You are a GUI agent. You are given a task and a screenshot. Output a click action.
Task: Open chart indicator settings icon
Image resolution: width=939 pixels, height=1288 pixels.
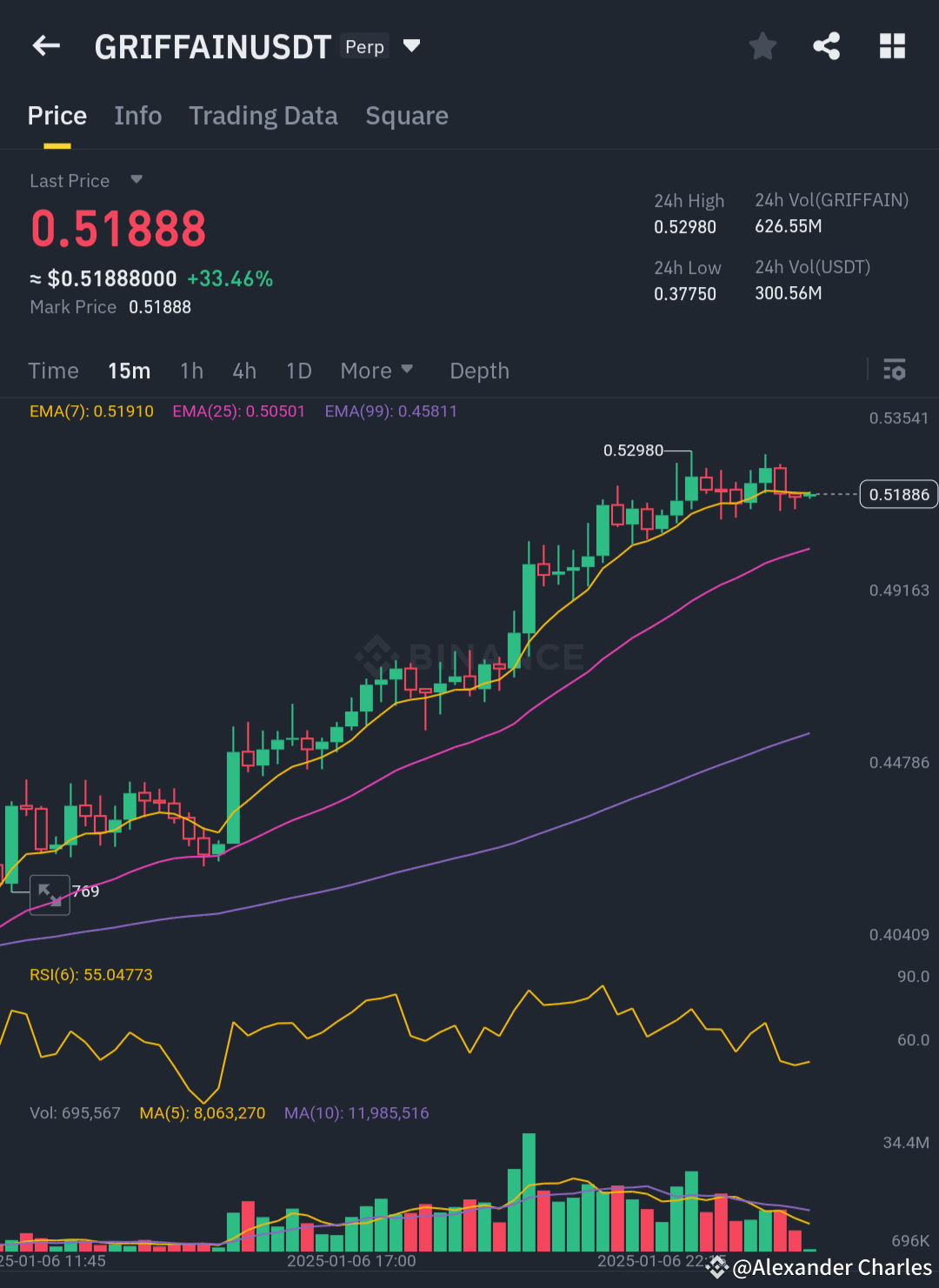coord(894,370)
